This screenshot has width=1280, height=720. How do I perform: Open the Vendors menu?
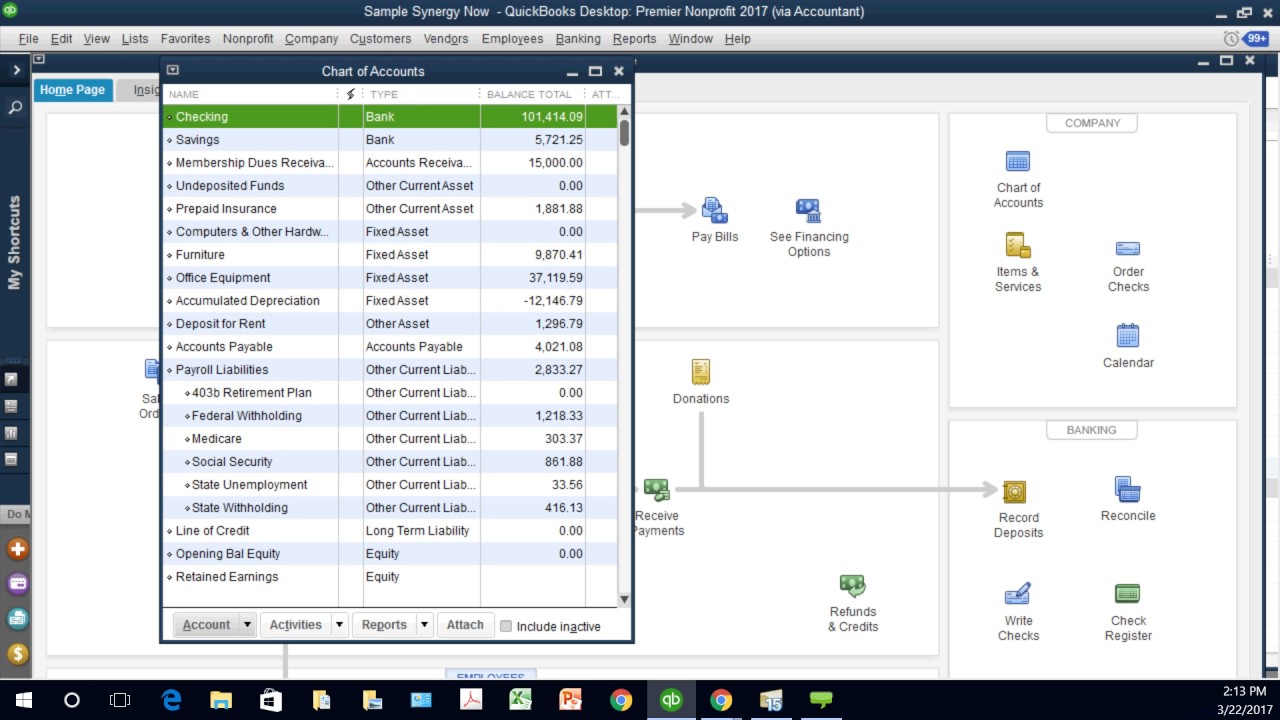(x=445, y=39)
